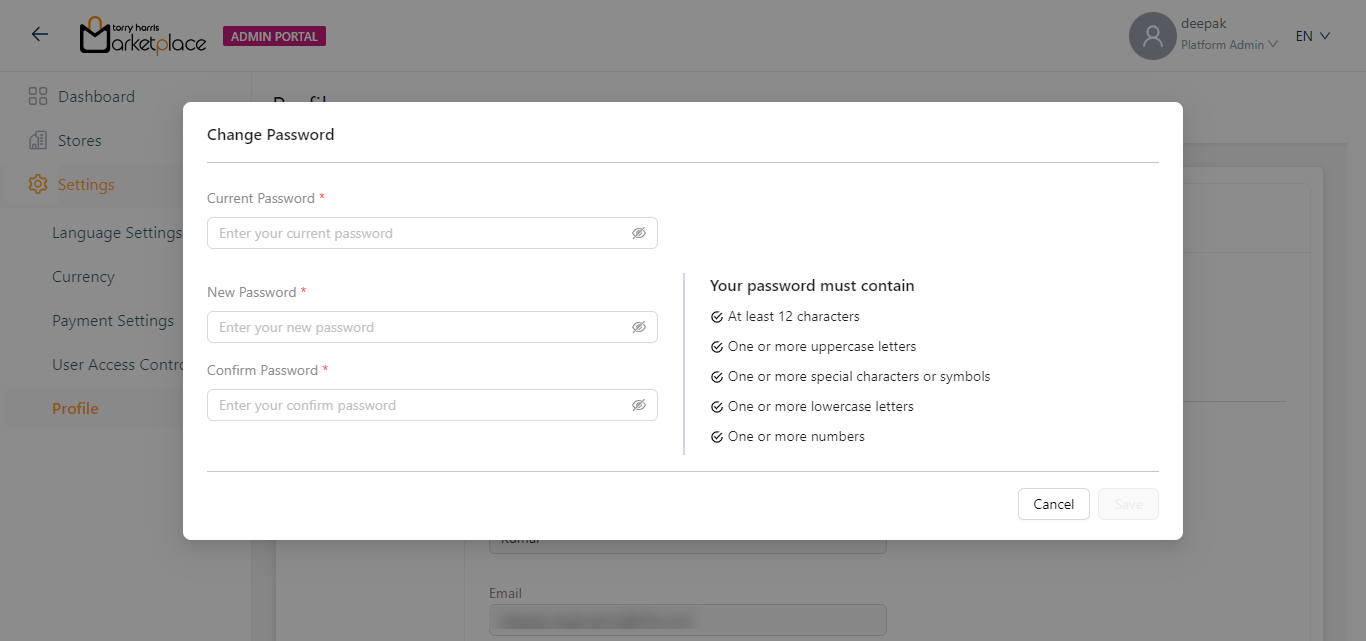This screenshot has height=641, width=1366.
Task: Click the back arrow icon
Action: (39, 35)
